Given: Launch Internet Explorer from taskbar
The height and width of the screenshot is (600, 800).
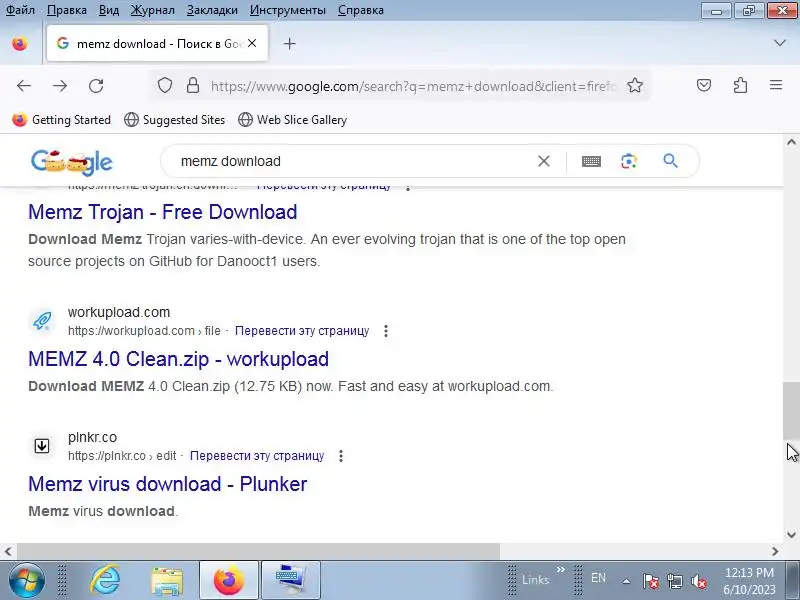Looking at the screenshot, I should coord(105,580).
